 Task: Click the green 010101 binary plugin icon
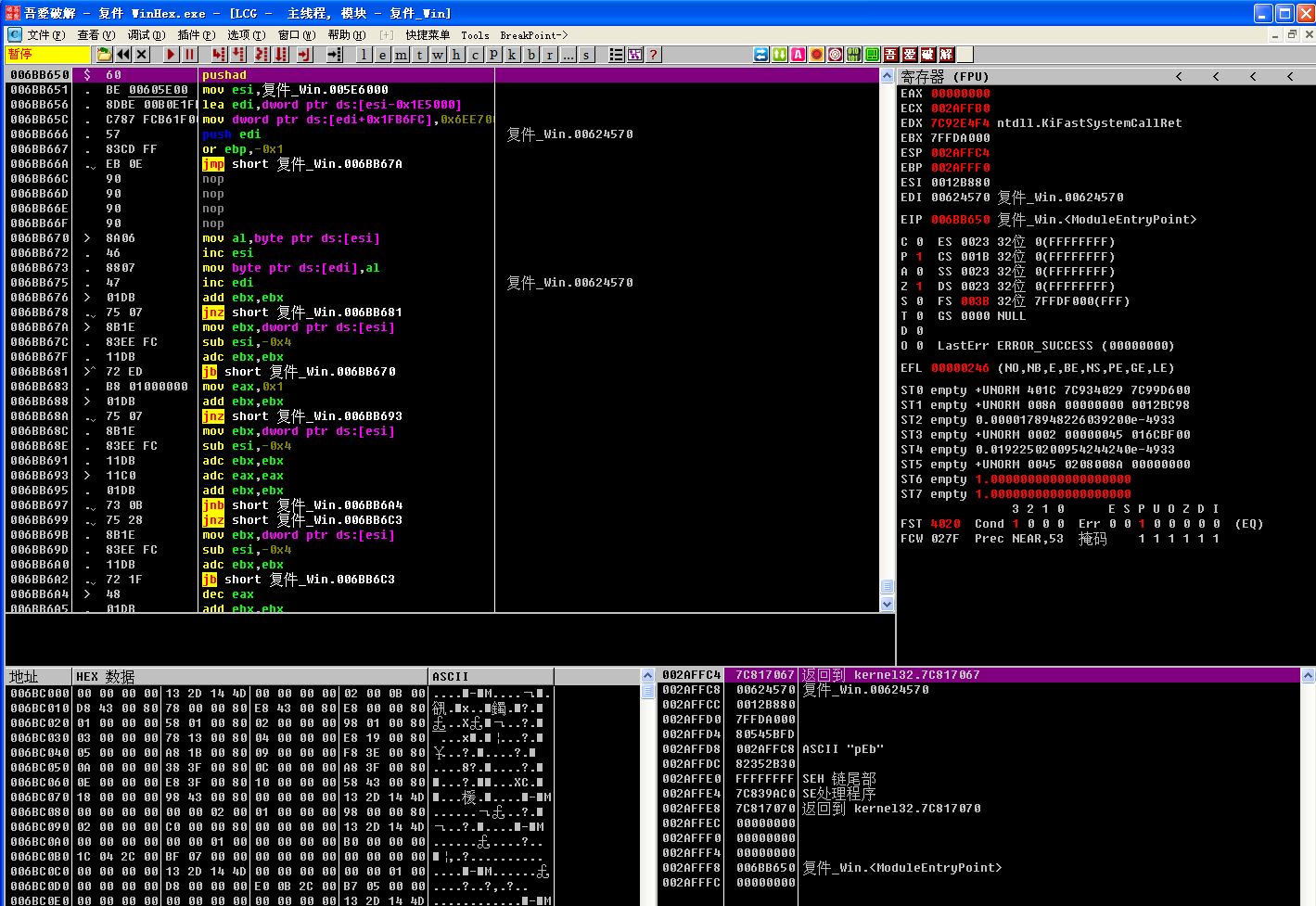pos(854,55)
